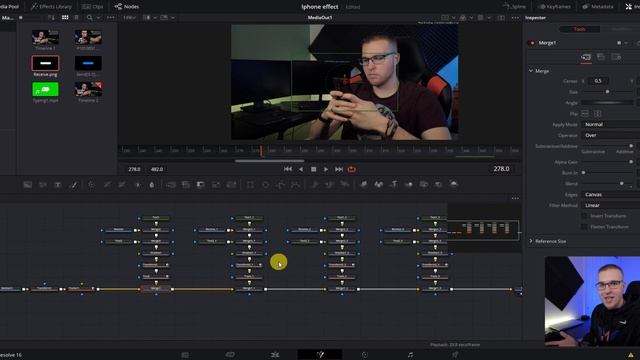Select the Paint tool in the toolbar
This screenshot has height=360, width=640.
tap(73, 185)
